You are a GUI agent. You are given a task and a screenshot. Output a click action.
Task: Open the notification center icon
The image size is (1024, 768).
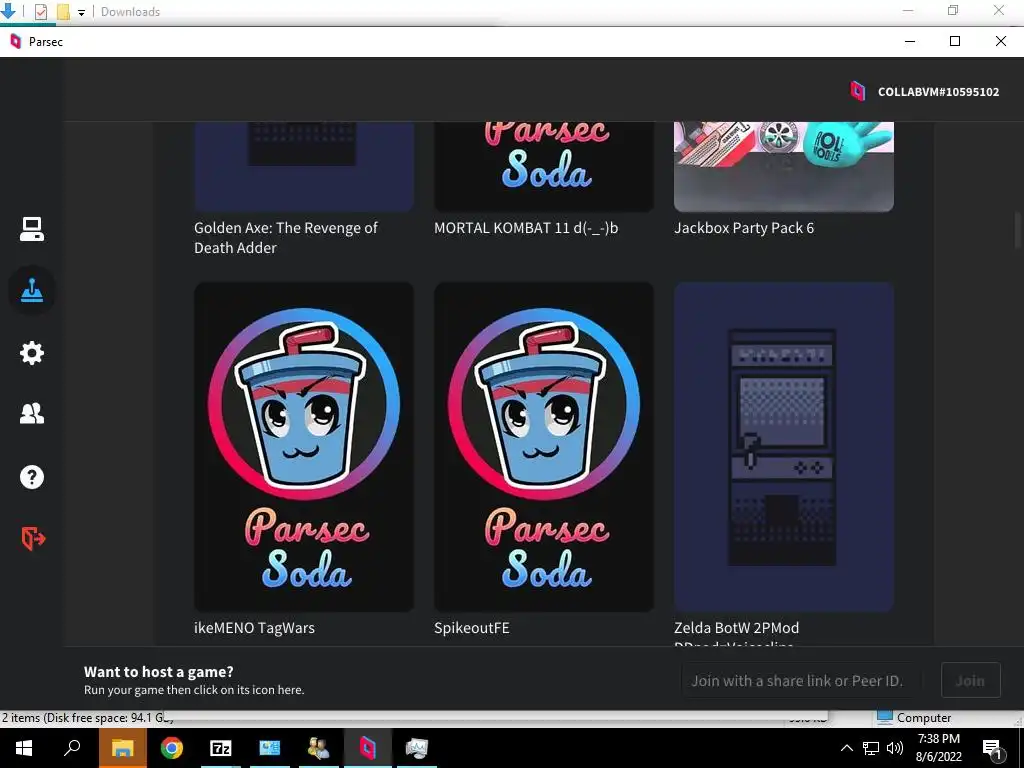point(993,749)
